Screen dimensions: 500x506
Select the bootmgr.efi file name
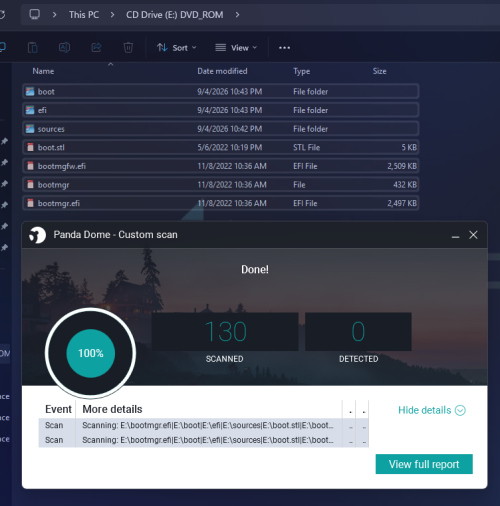[59, 203]
